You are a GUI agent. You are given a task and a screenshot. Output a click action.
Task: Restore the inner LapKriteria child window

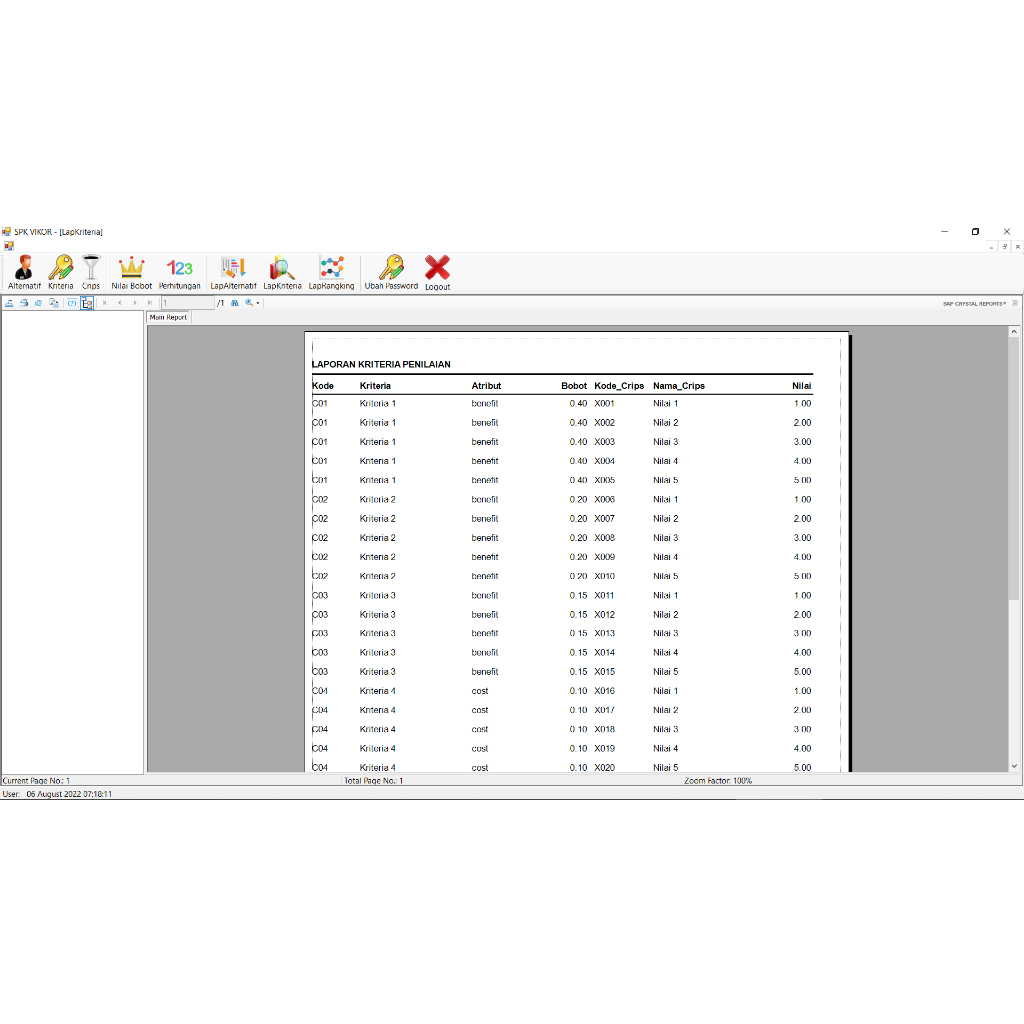1005,246
